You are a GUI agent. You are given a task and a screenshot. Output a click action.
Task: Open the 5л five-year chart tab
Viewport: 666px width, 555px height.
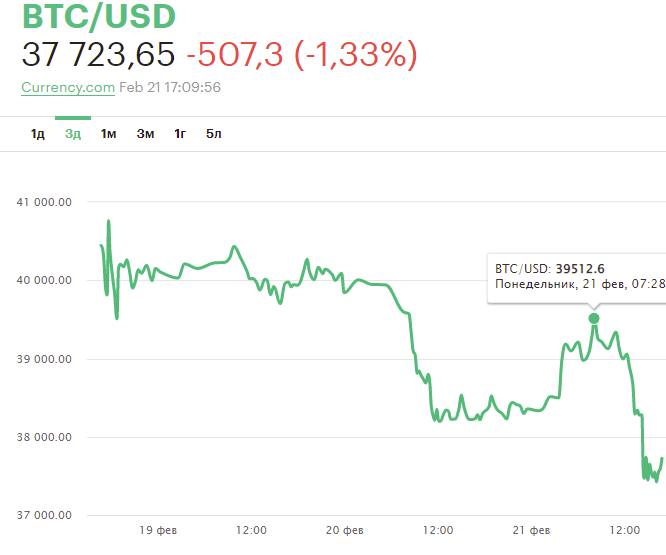214,134
